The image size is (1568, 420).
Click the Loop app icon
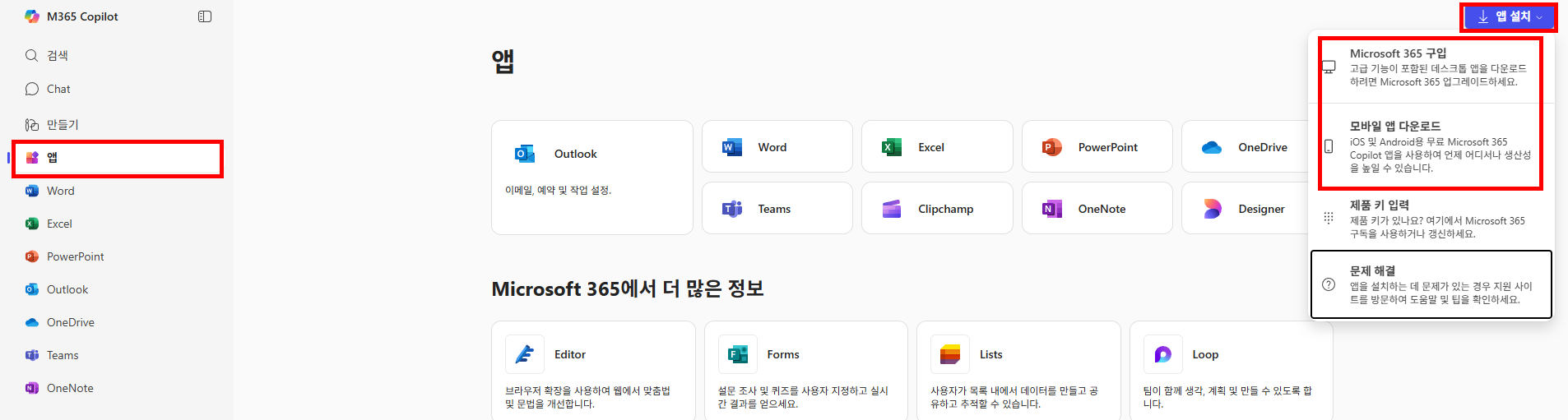pos(1163,354)
